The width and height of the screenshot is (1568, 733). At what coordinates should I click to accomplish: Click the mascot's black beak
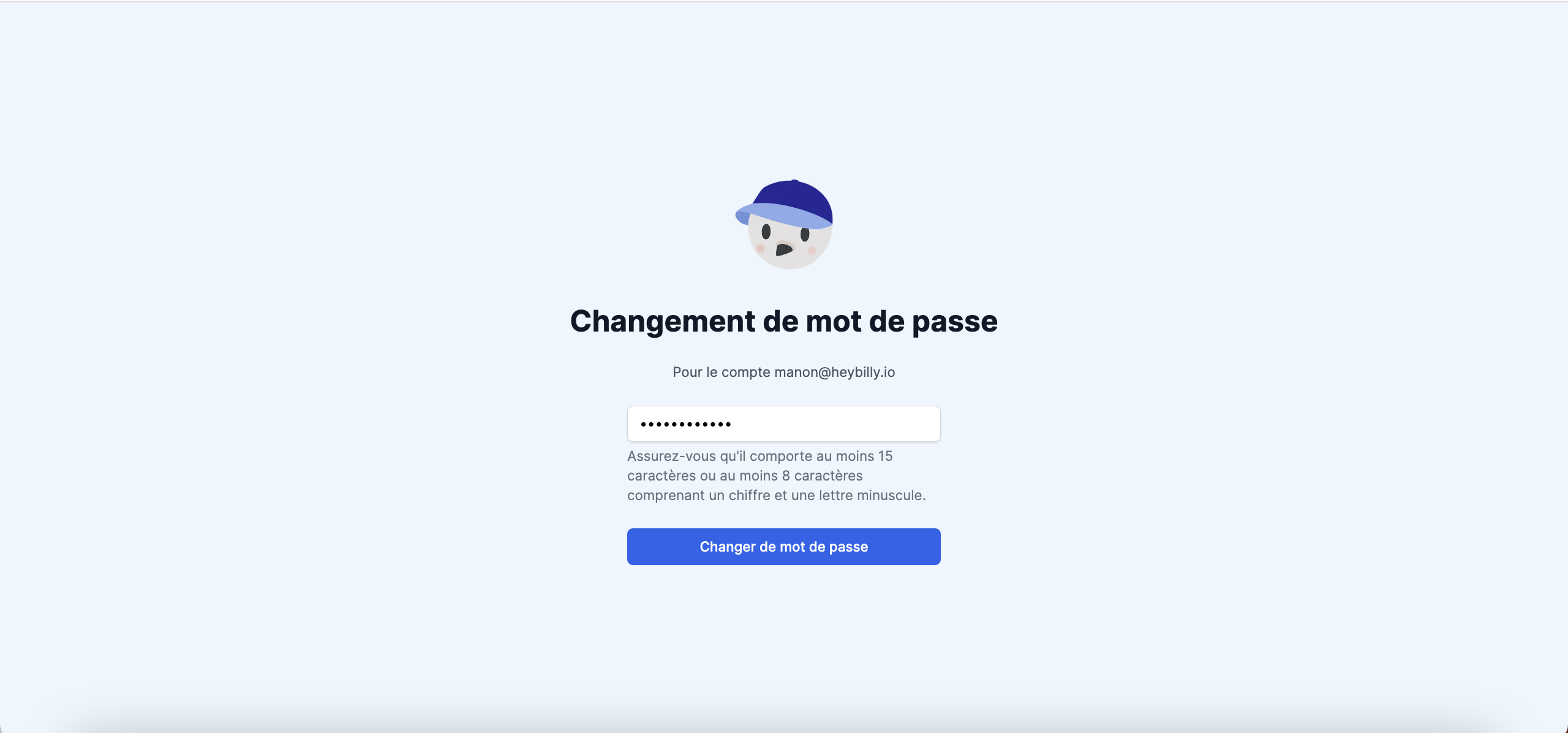783,249
